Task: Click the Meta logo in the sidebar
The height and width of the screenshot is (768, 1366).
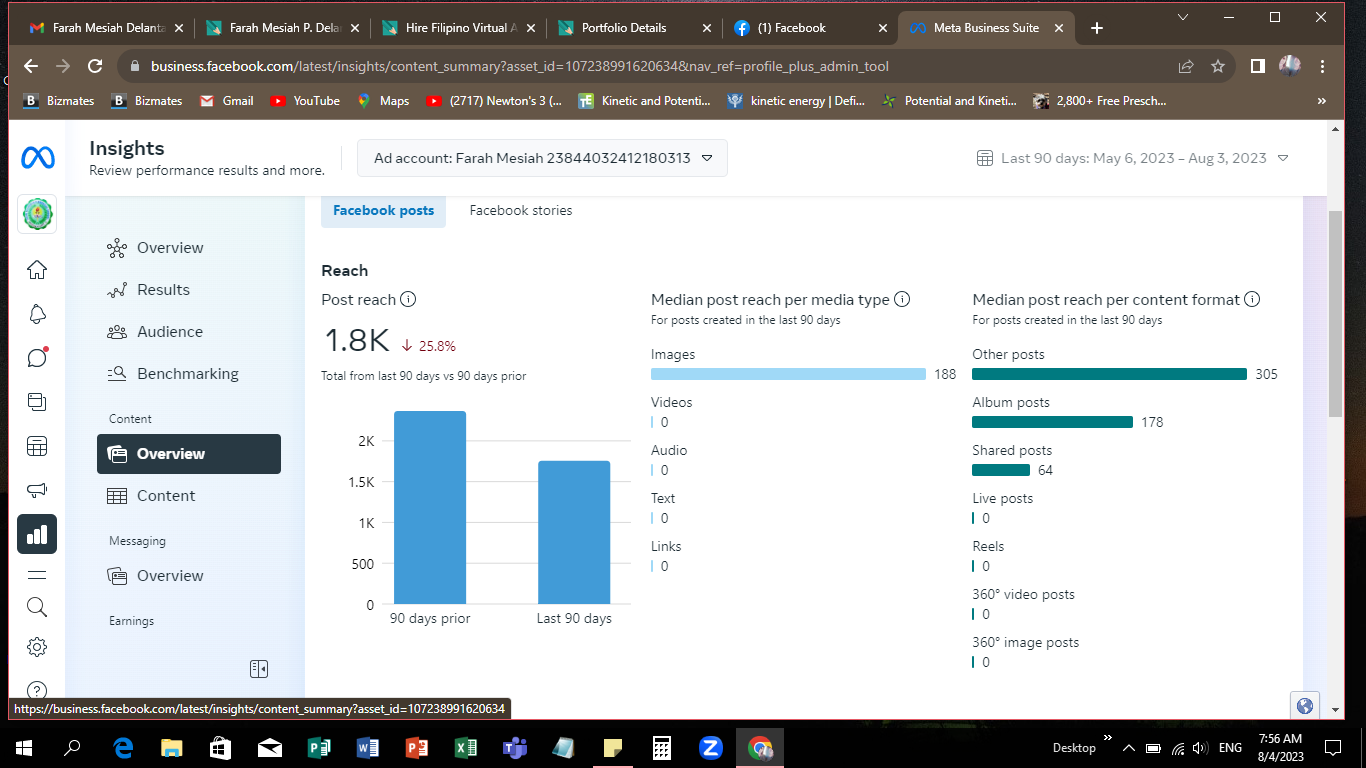Action: tap(37, 158)
